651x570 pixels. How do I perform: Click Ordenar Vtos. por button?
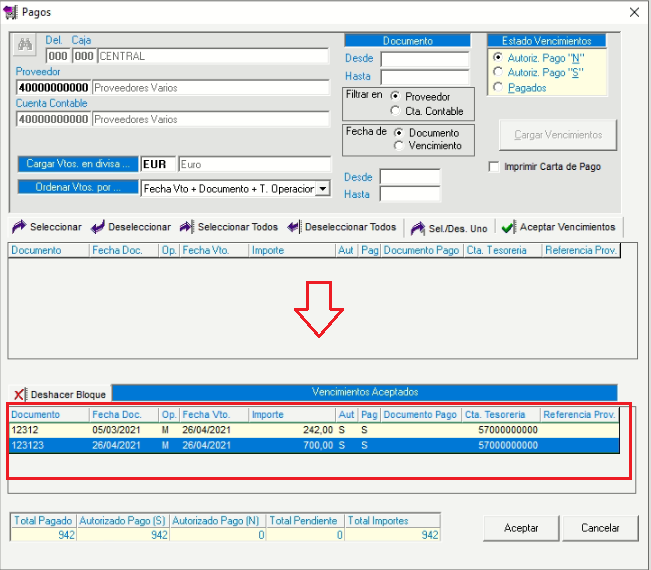[78, 187]
